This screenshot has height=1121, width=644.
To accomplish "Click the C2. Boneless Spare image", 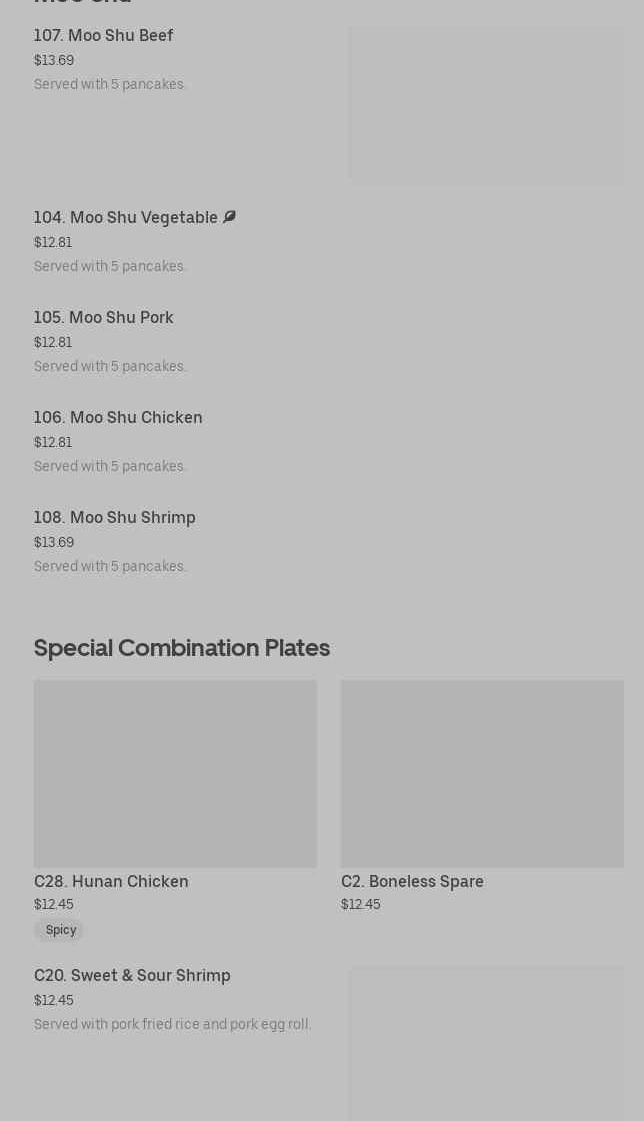I will pyautogui.click(x=482, y=774).
